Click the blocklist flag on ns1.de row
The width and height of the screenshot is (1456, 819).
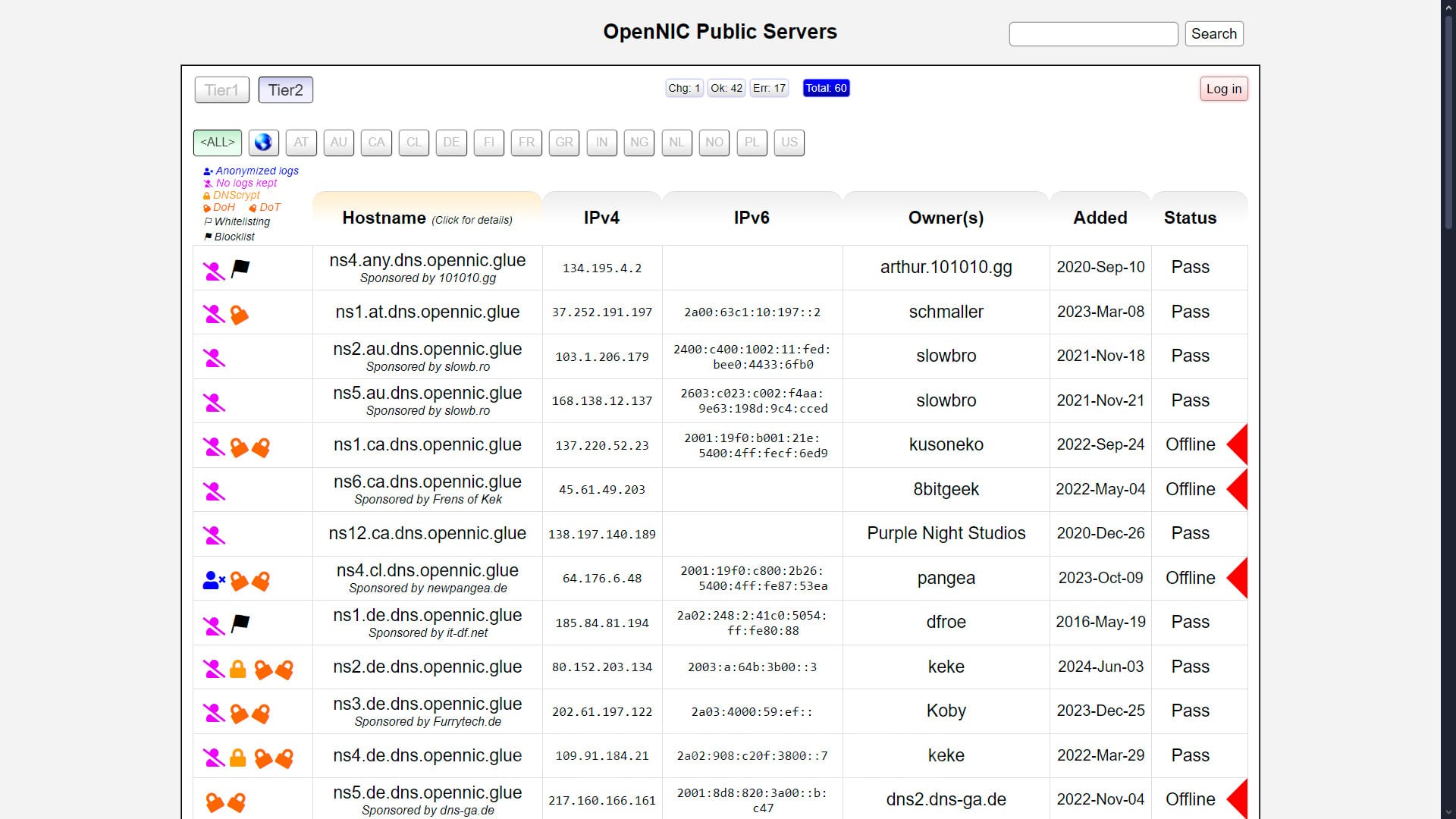240,624
